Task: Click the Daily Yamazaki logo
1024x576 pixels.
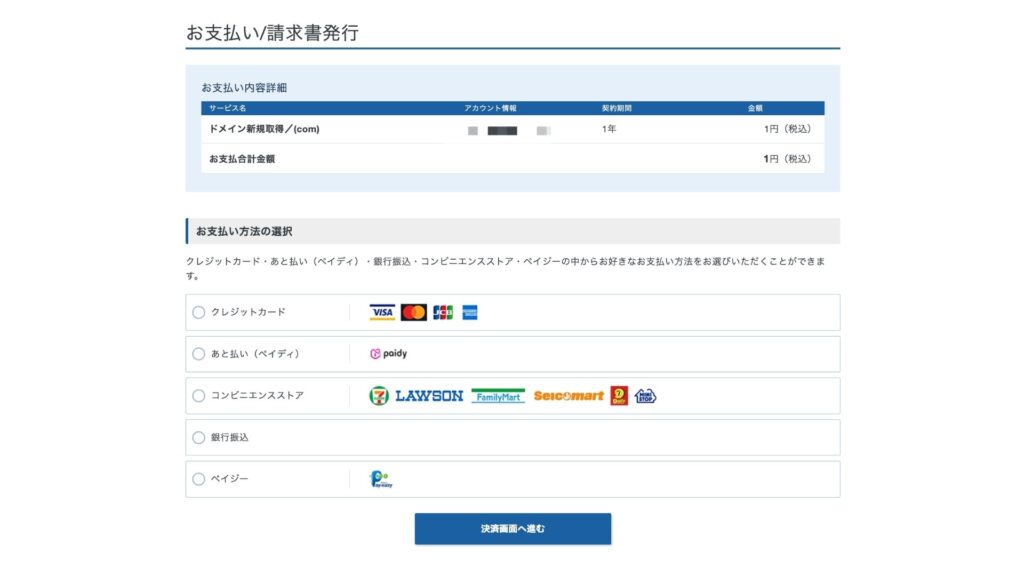Action: [619, 396]
